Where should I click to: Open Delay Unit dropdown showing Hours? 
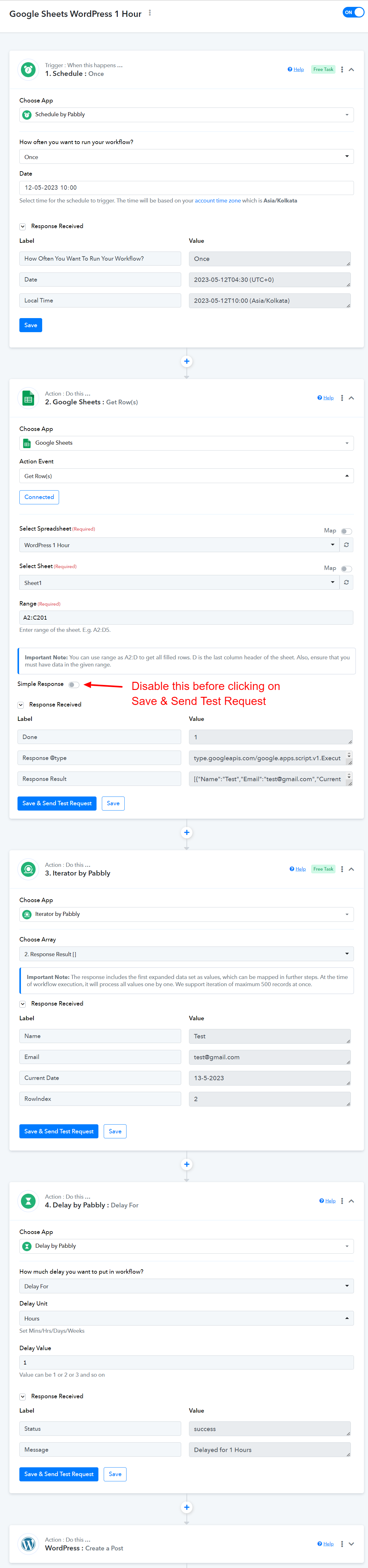(186, 1318)
